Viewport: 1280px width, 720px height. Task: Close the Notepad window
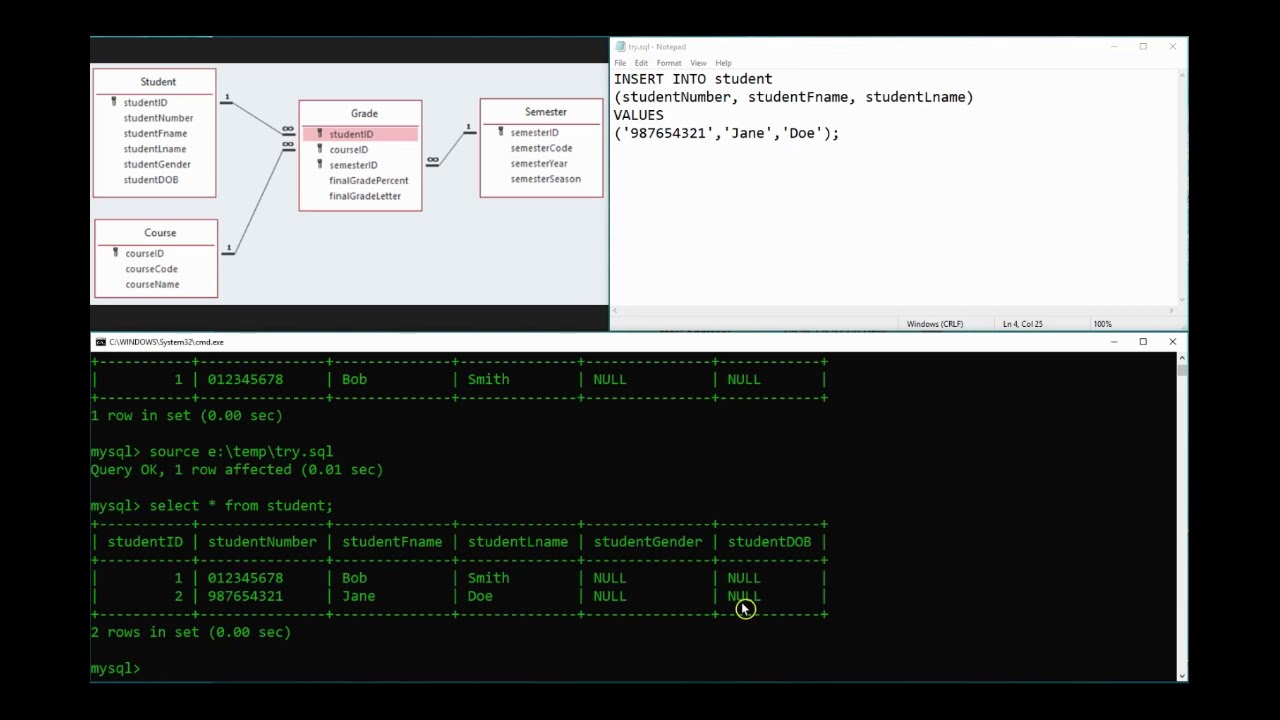pos(1172,47)
